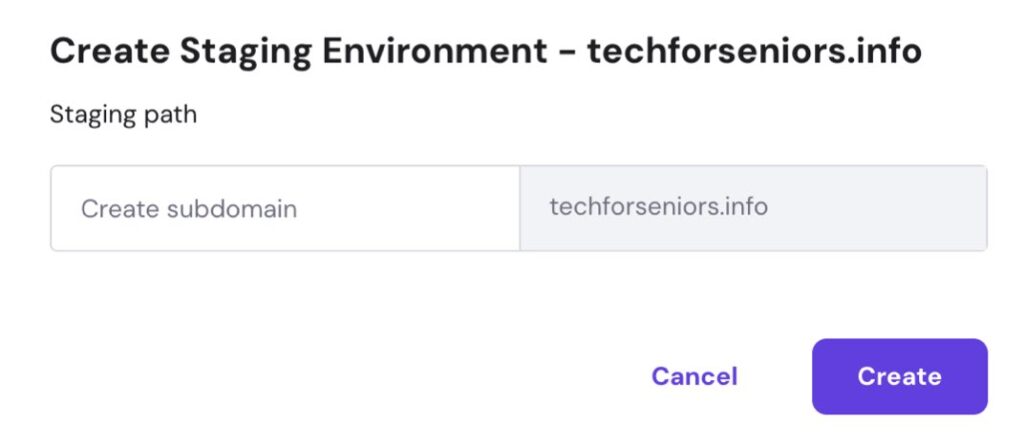Cancel the staging environment dialog
This screenshot has height=446, width=1024.
pos(694,376)
